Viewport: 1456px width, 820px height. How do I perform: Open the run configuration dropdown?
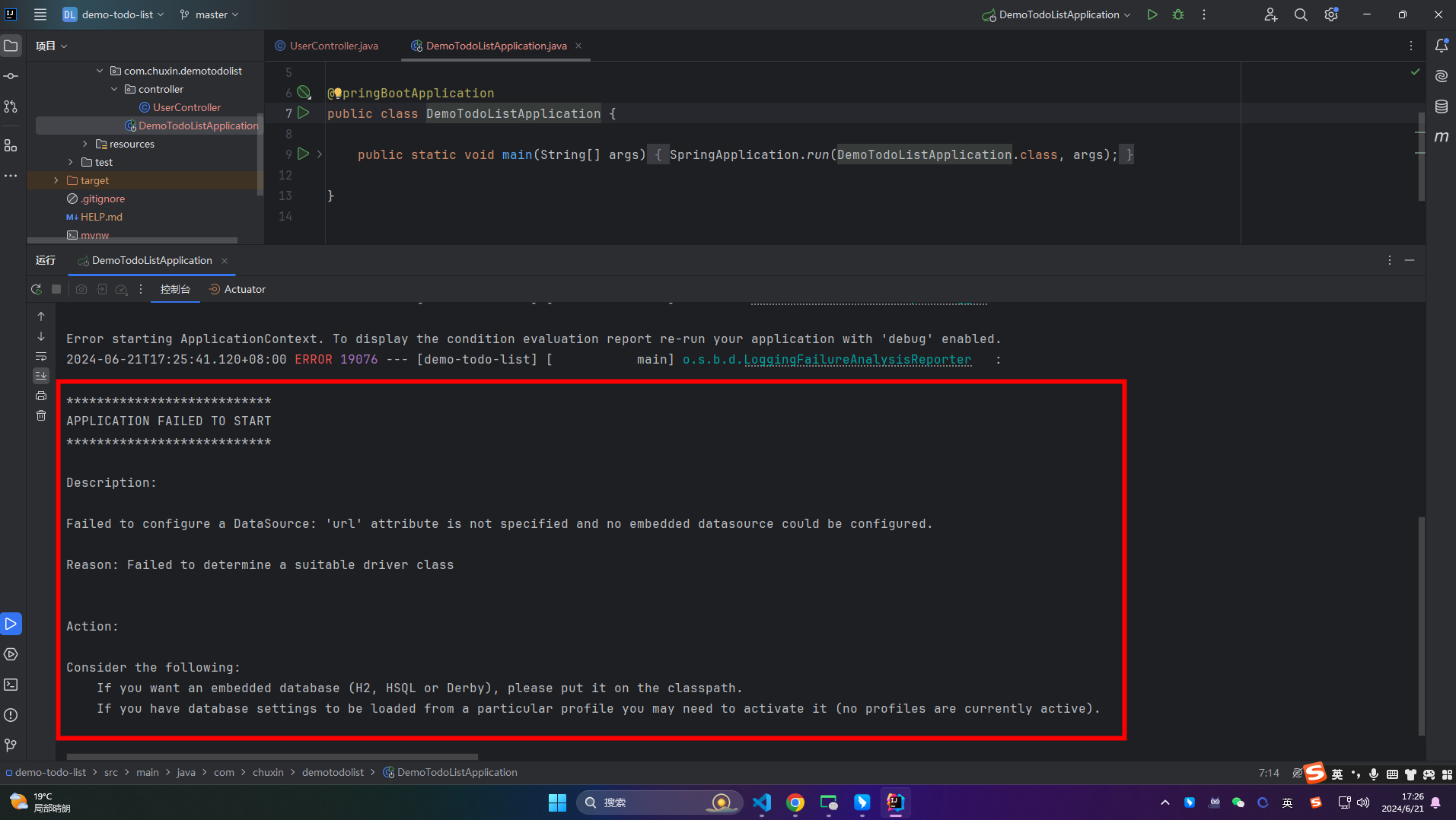click(x=1056, y=14)
